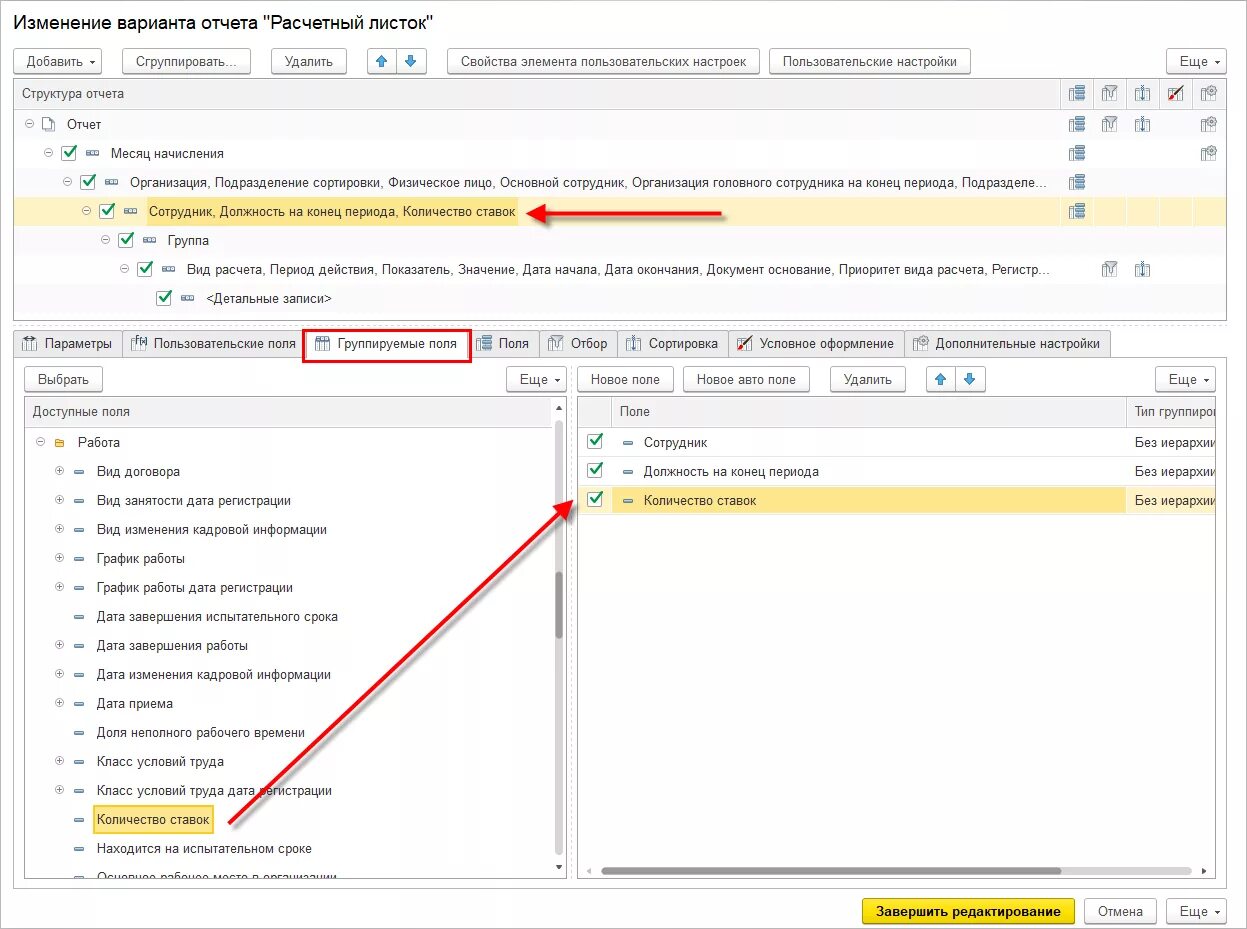Click the Пользовательские настройки button

pyautogui.click(x=870, y=61)
